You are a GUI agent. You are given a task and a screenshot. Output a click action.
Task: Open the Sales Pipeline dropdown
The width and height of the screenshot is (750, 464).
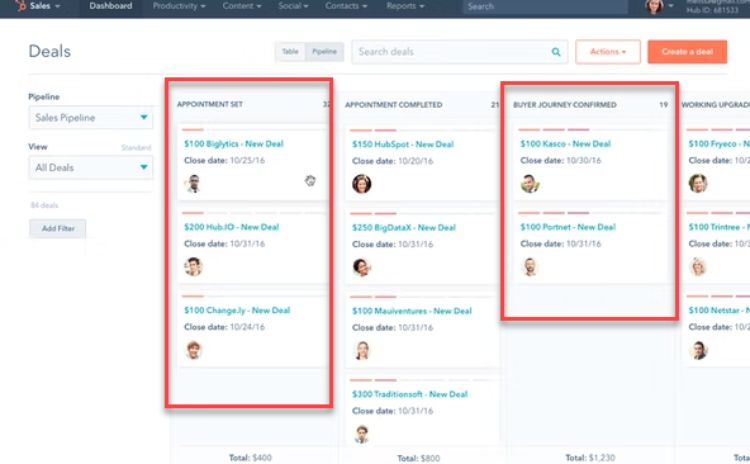coord(91,118)
